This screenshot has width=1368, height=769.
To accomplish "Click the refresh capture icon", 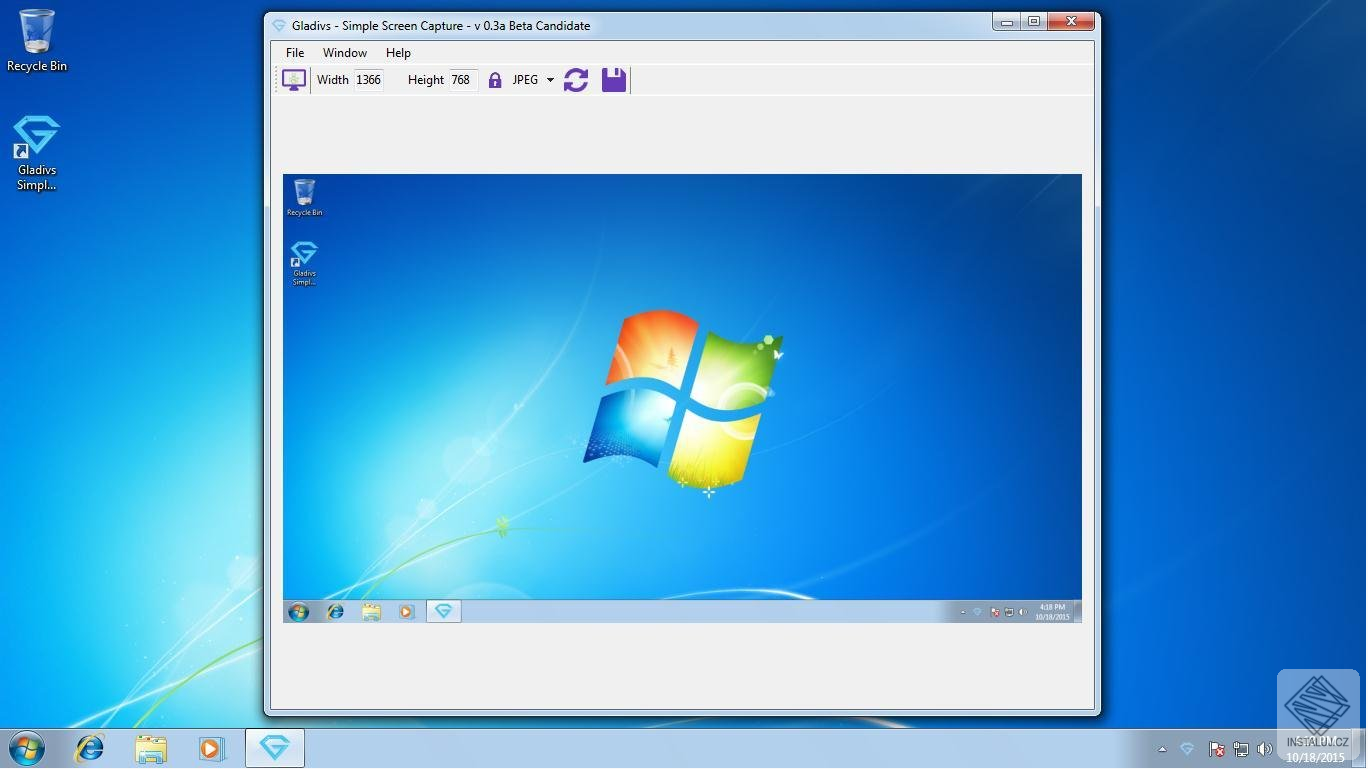I will (x=576, y=79).
